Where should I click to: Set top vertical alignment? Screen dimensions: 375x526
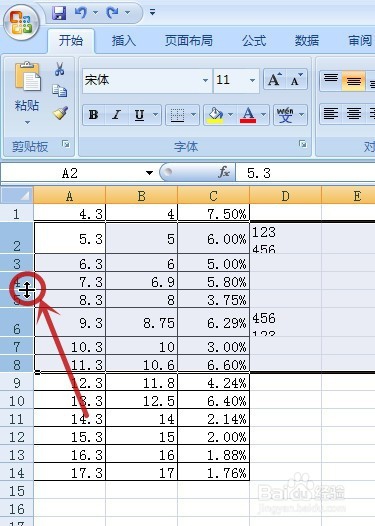pyautogui.click(x=331, y=81)
